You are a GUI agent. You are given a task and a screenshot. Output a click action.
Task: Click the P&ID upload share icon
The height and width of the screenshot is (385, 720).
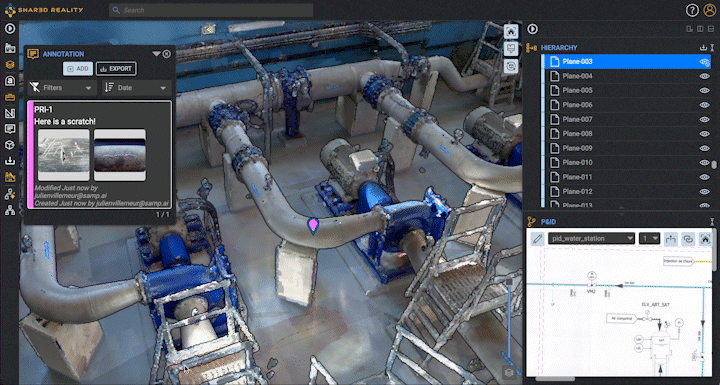671,238
